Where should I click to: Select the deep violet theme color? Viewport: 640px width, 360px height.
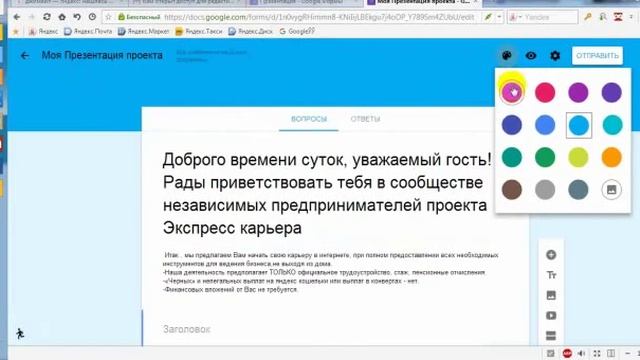(x=611, y=92)
